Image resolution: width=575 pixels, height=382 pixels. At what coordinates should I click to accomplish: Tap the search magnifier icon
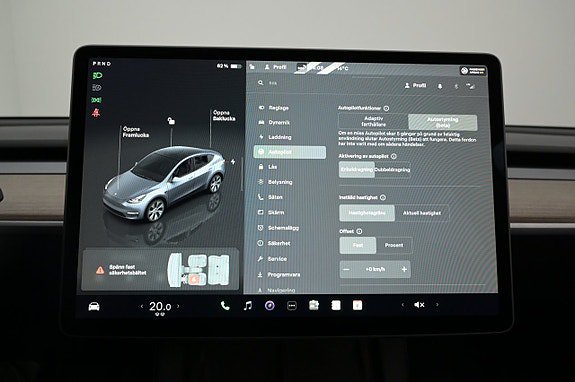(260, 83)
